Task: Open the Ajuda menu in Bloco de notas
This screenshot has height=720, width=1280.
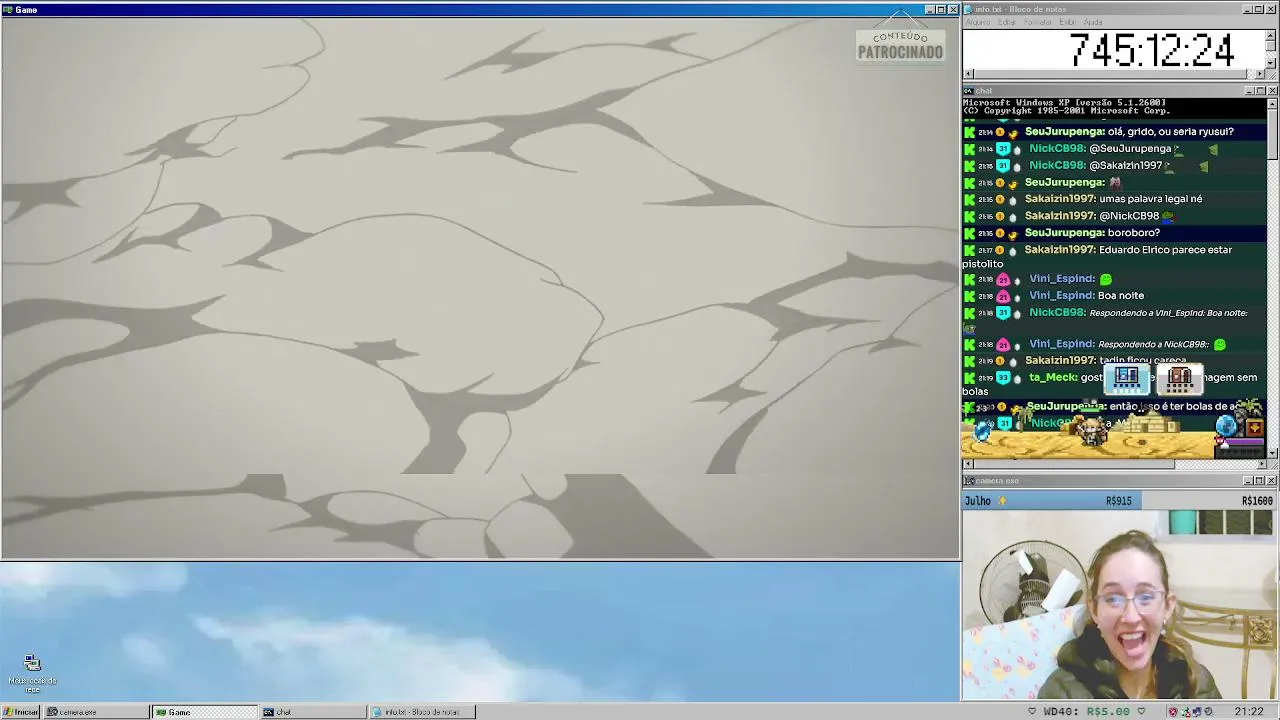Action: (1093, 22)
